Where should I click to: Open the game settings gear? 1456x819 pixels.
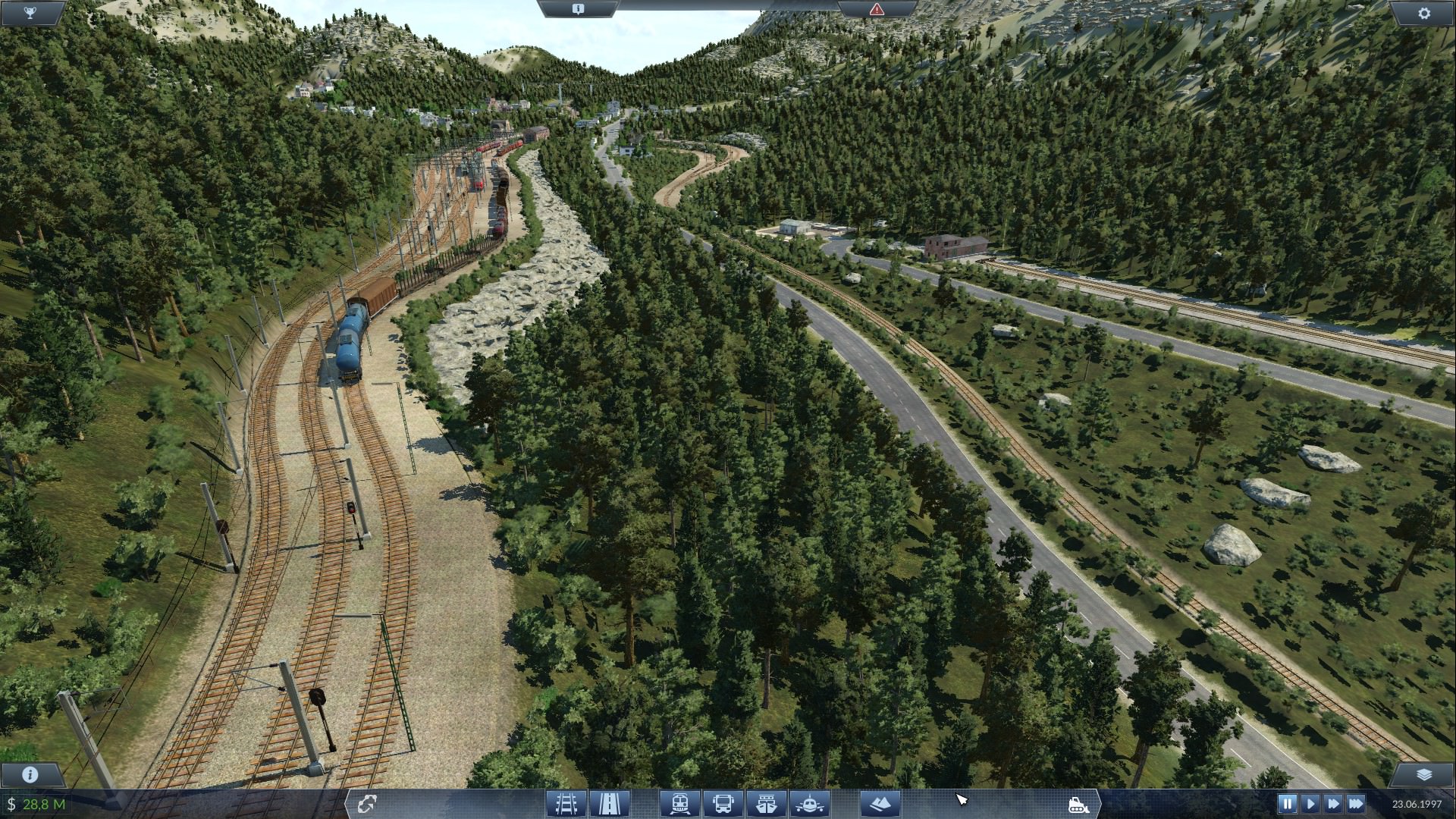tap(1424, 13)
